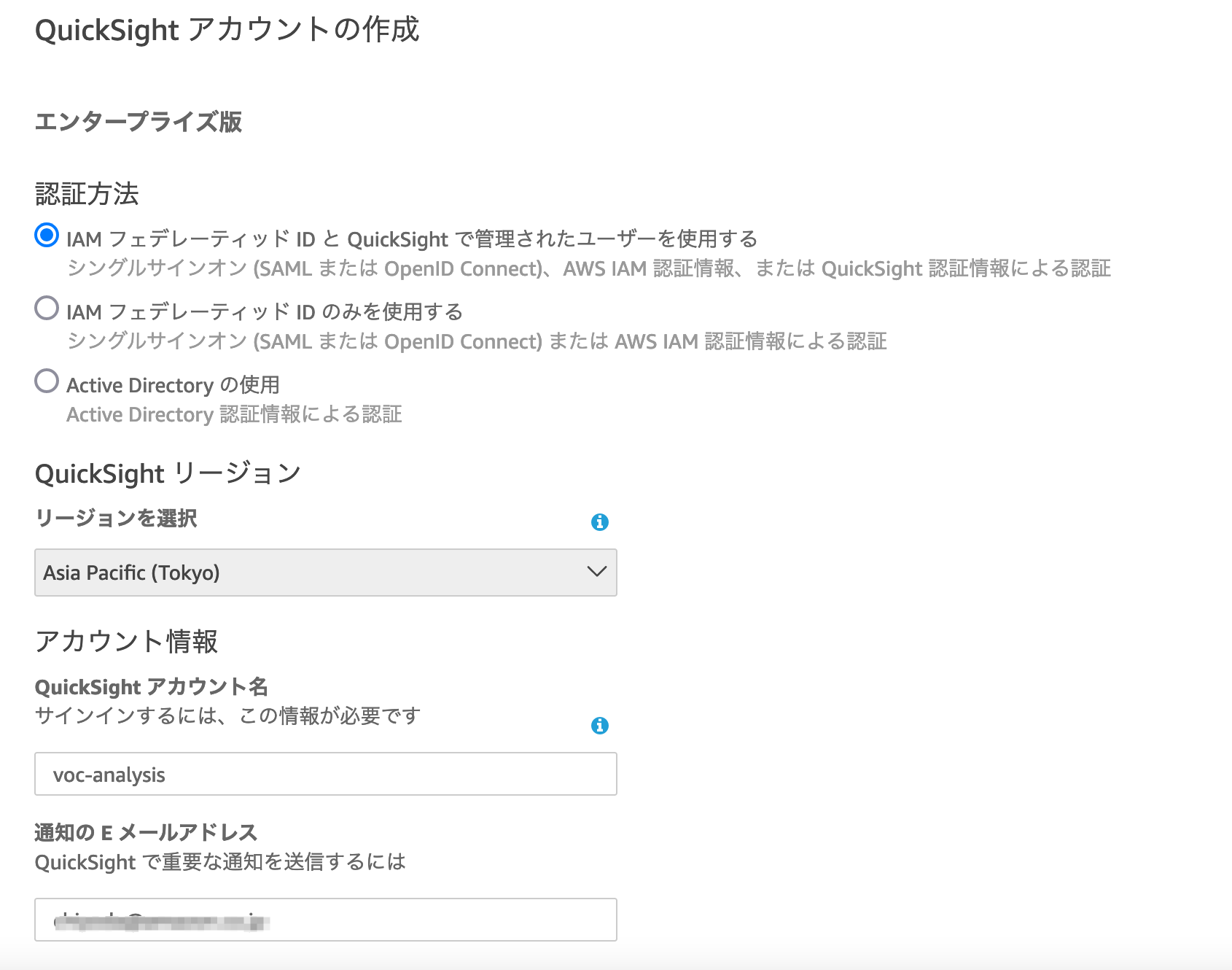Image resolution: width=1232 pixels, height=970 pixels.
Task: Click the notification email address input field
Action: (x=326, y=920)
